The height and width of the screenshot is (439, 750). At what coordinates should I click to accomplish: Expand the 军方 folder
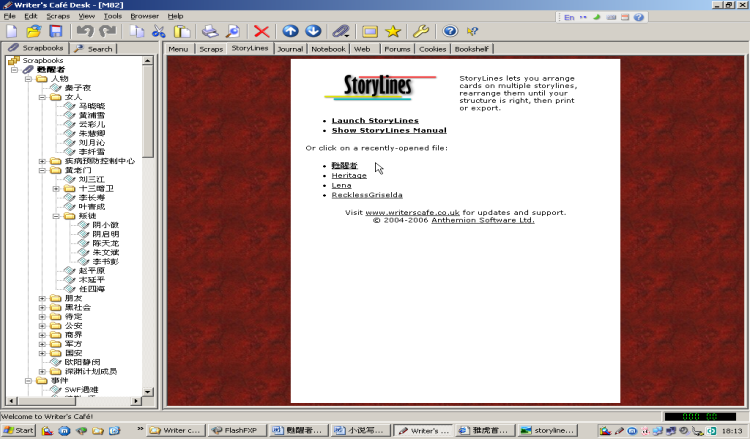(x=42, y=344)
